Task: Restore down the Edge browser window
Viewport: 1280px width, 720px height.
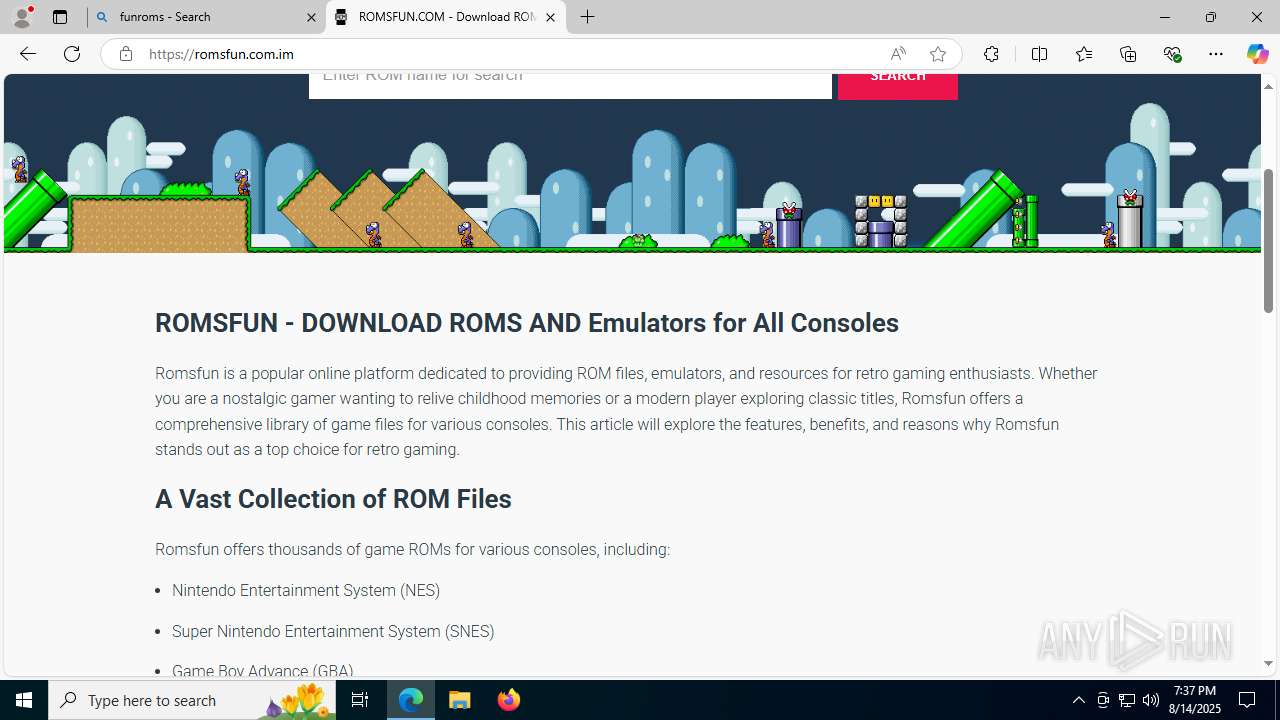Action: [x=1210, y=17]
